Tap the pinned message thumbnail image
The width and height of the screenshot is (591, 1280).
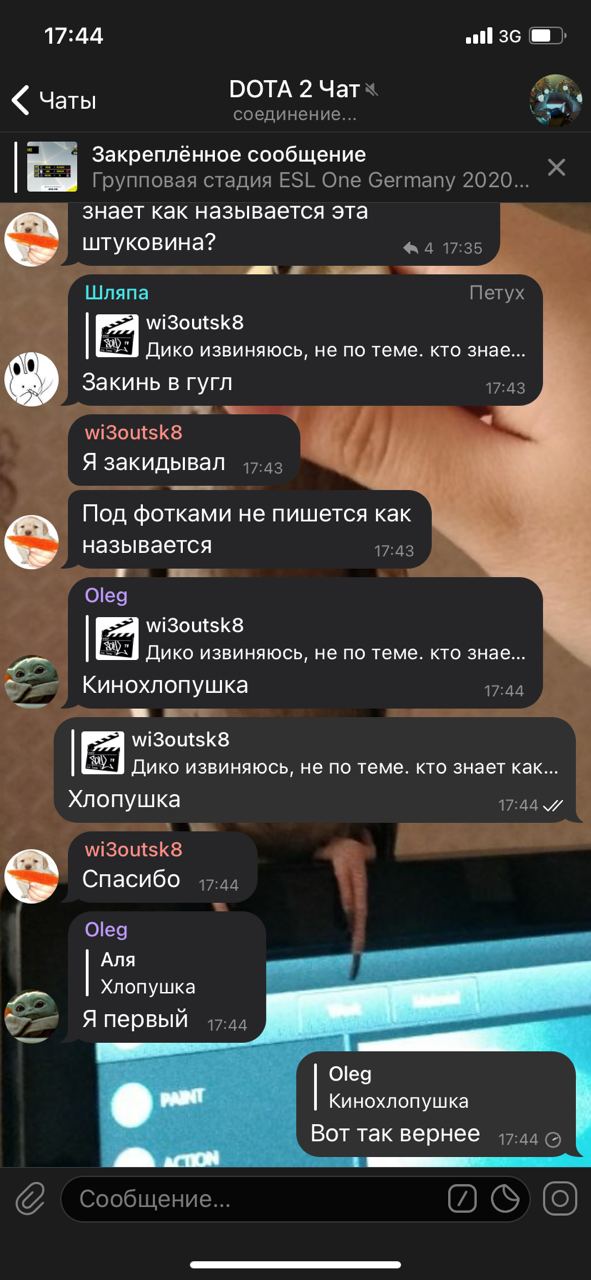pos(52,167)
